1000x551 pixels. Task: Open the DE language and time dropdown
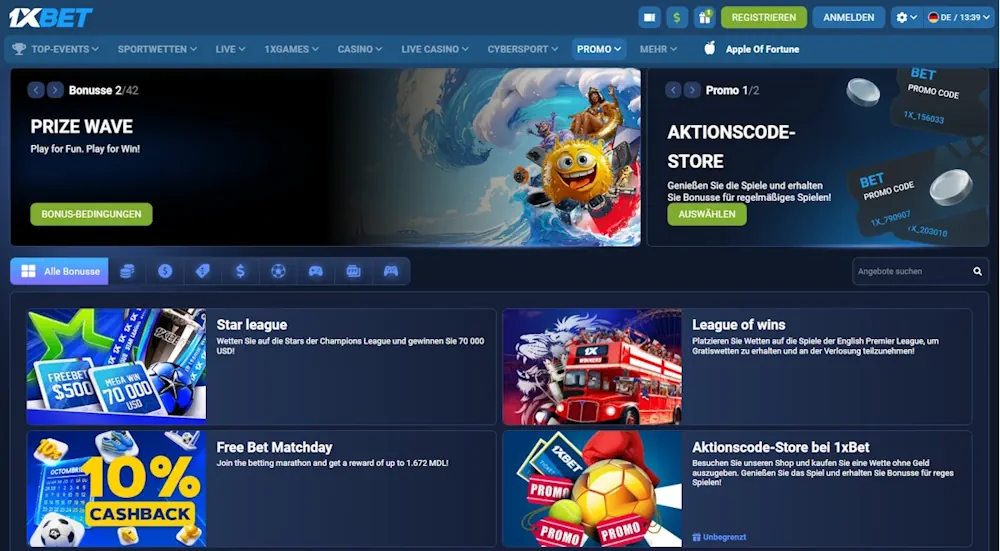pyautogui.click(x=959, y=17)
